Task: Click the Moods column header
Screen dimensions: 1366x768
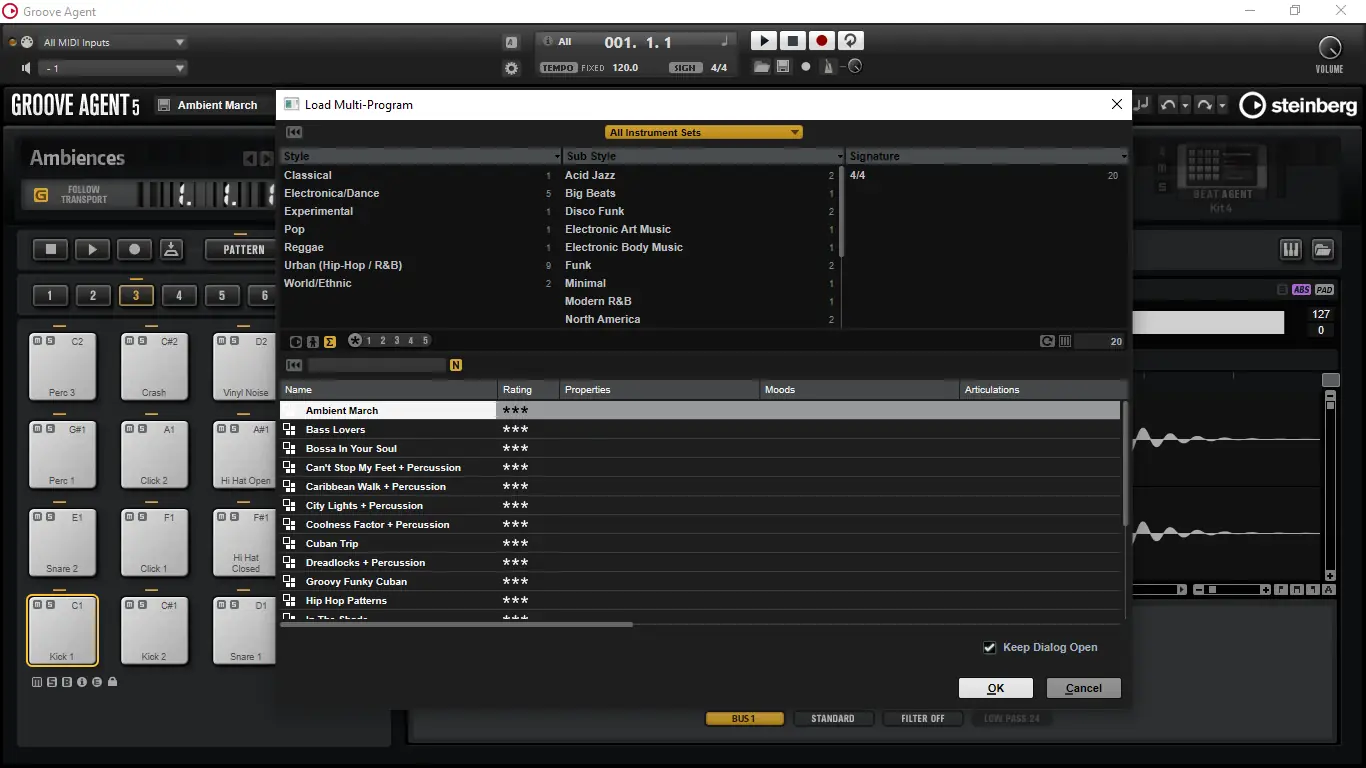Action: (859, 389)
